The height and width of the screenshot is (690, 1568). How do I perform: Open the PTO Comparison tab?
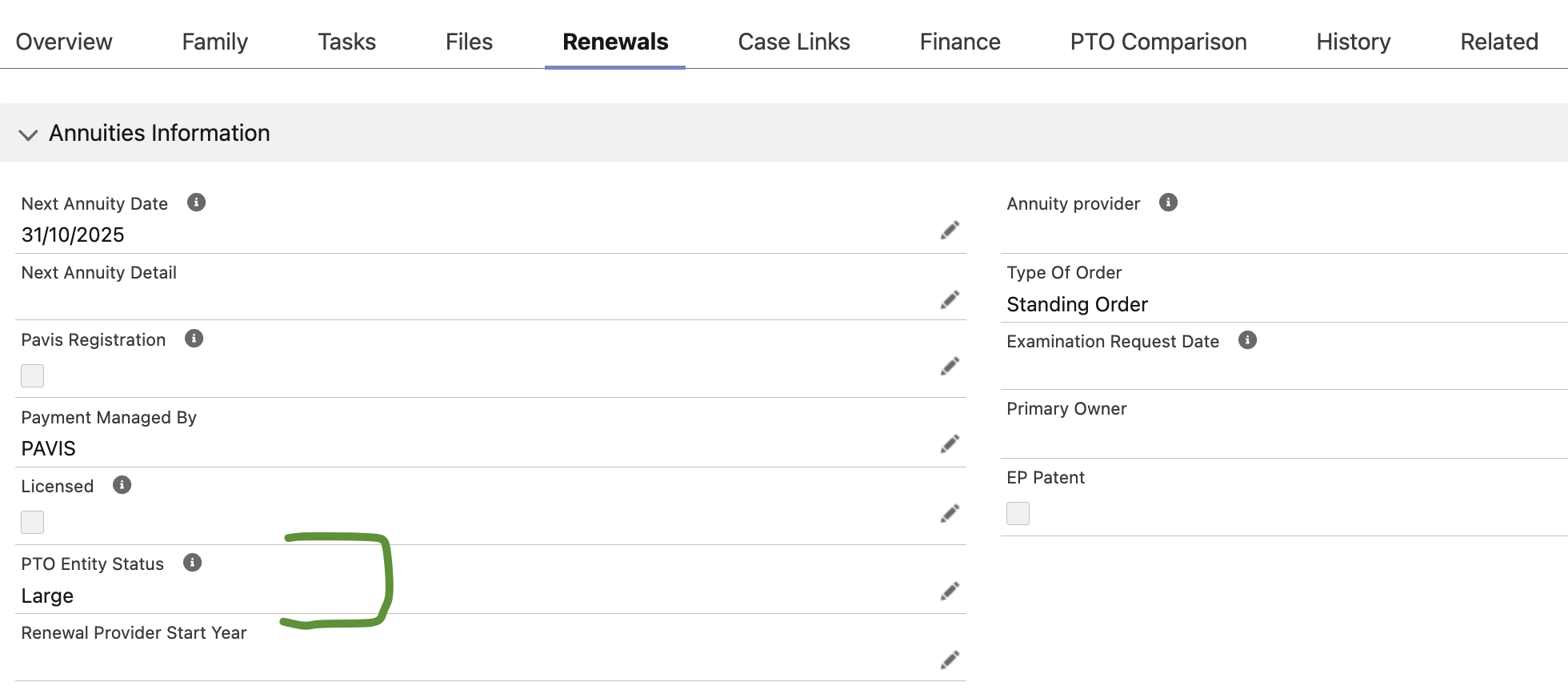click(x=1158, y=42)
